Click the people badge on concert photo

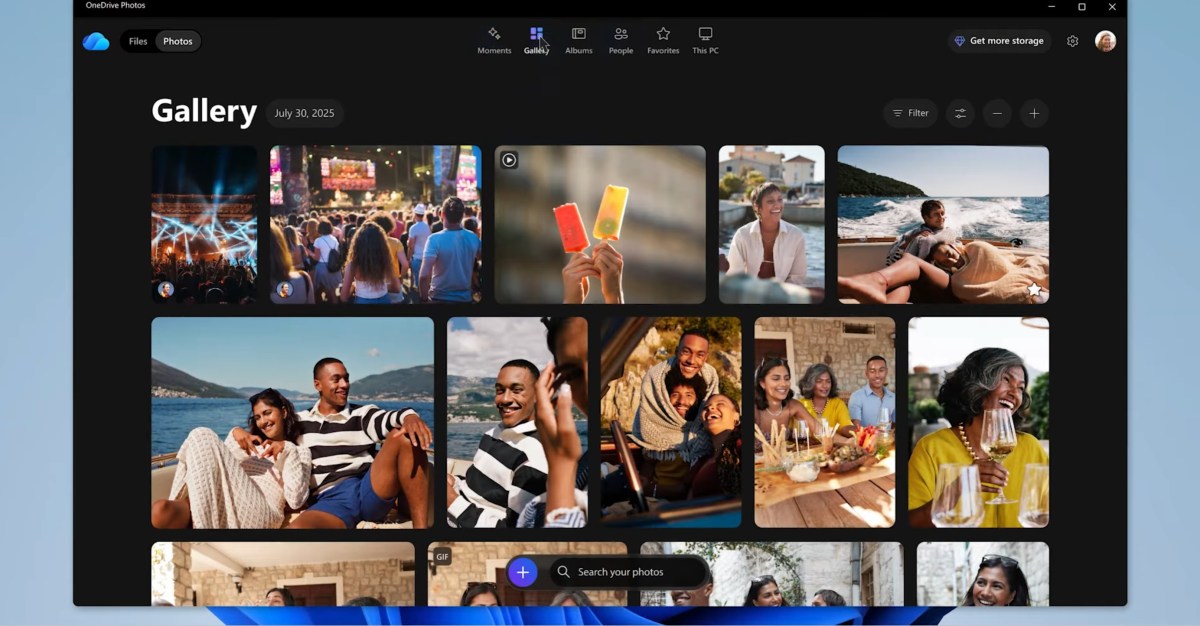tap(163, 288)
